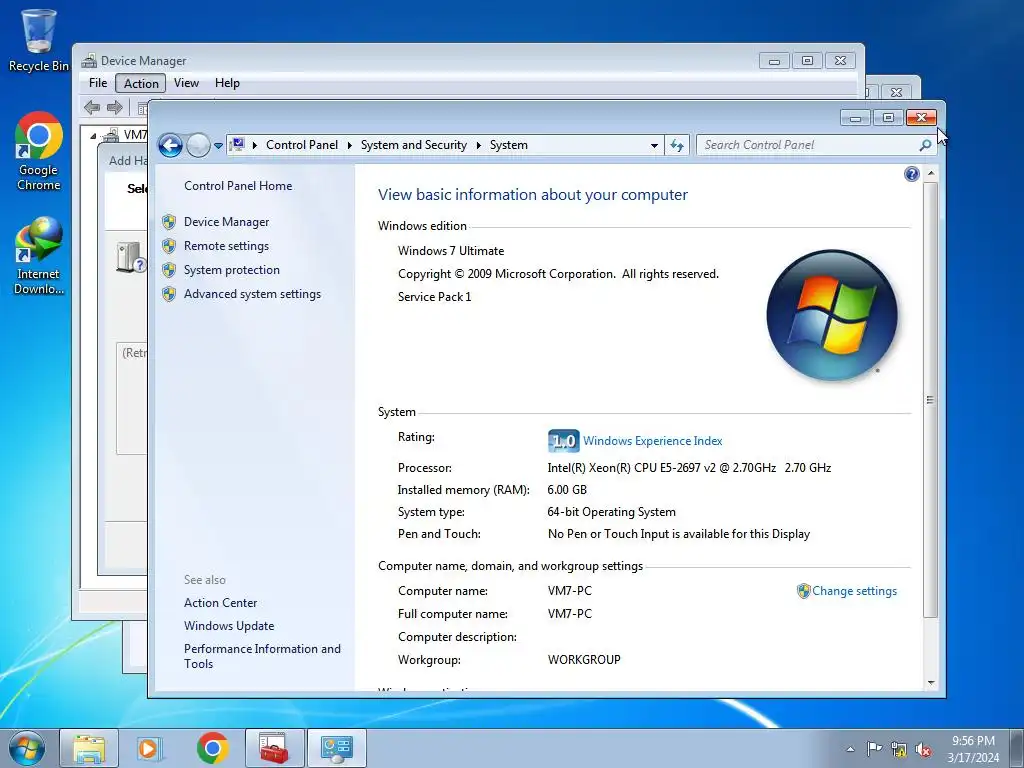Click the network tray icon
Screen dimensions: 1024x768
click(x=899, y=750)
